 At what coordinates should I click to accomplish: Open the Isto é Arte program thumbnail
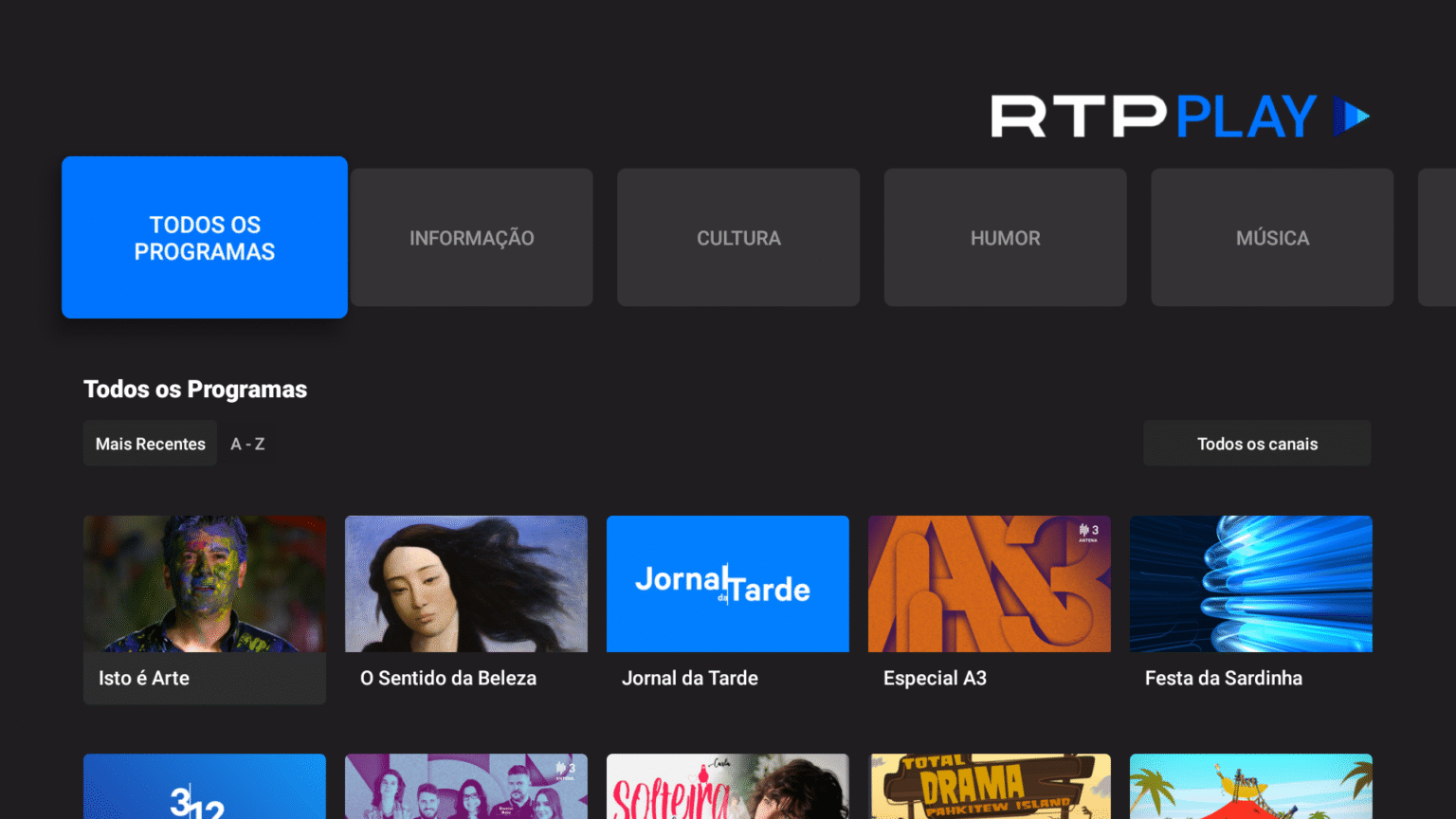[204, 583]
